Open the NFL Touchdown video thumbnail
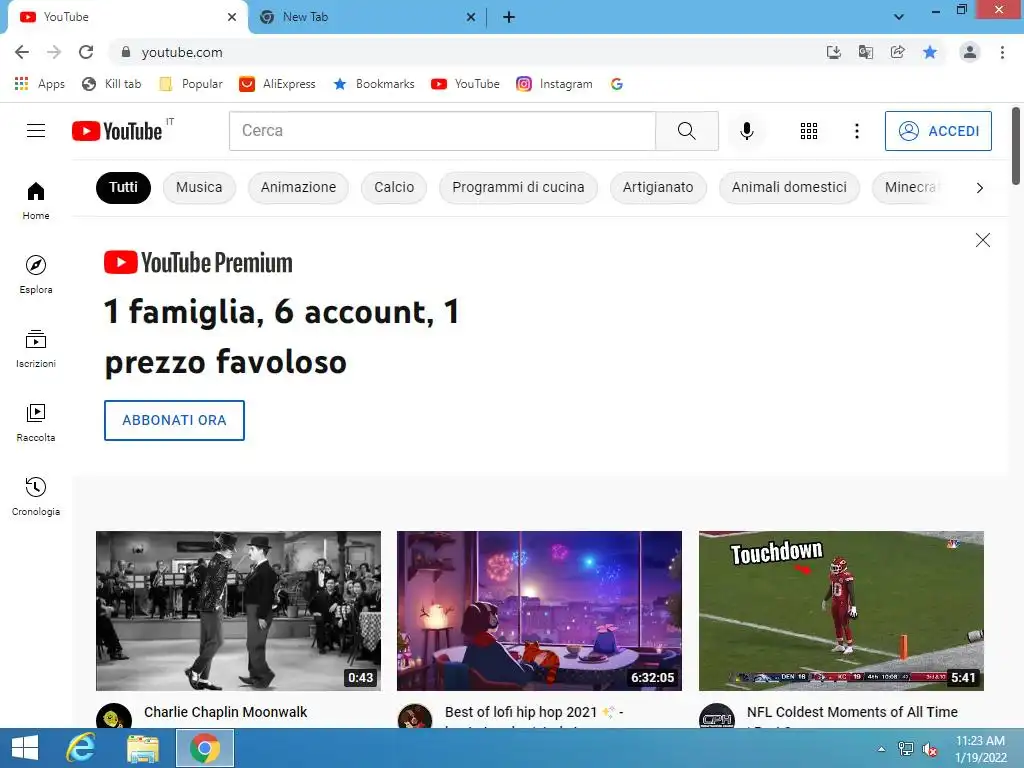Viewport: 1024px width, 768px height. pyautogui.click(x=841, y=611)
